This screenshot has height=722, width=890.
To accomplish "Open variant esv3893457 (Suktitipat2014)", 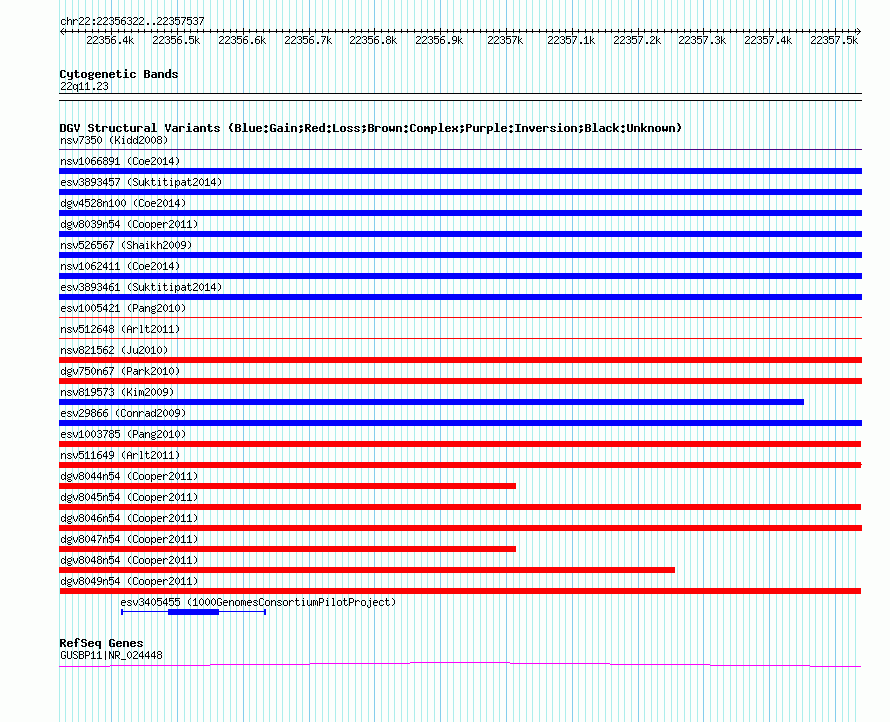I will coord(141,182).
